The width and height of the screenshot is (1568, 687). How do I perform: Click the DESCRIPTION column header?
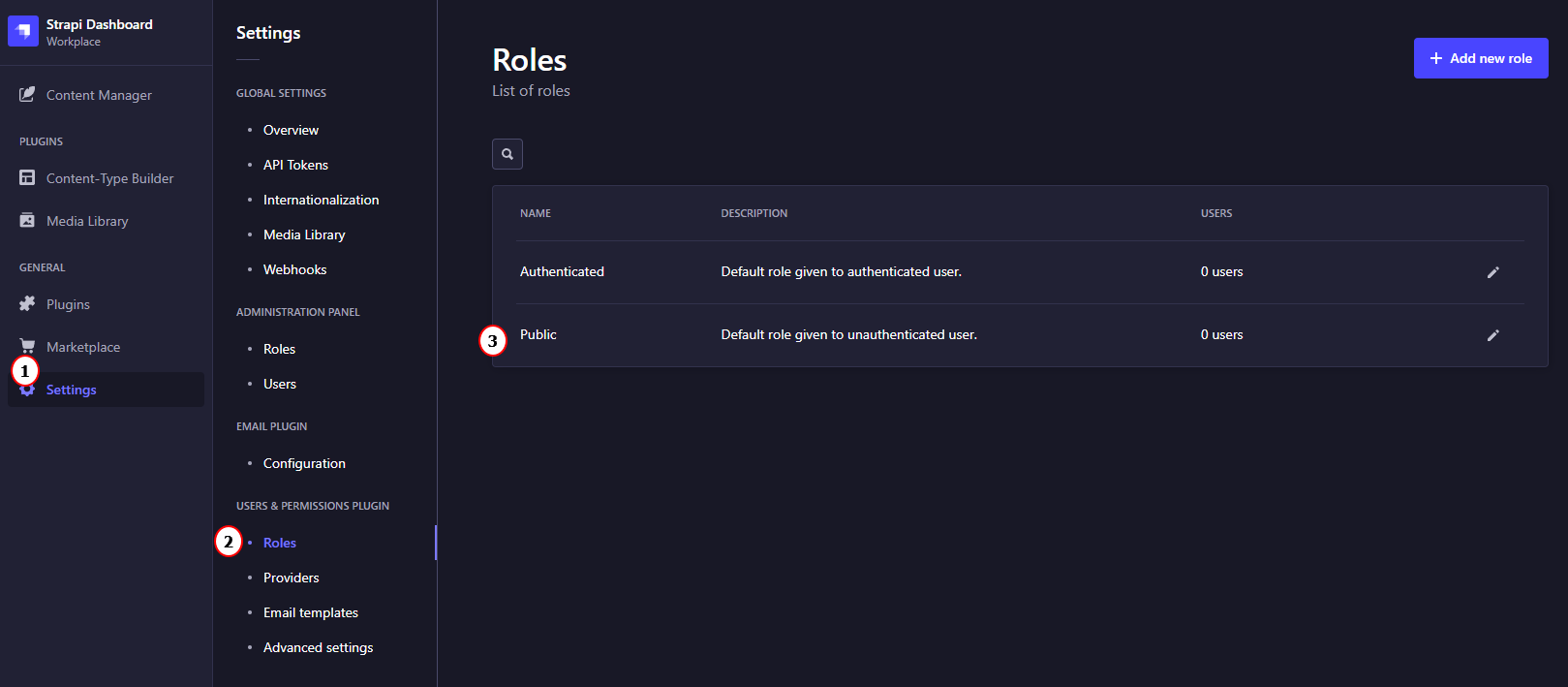tap(754, 213)
